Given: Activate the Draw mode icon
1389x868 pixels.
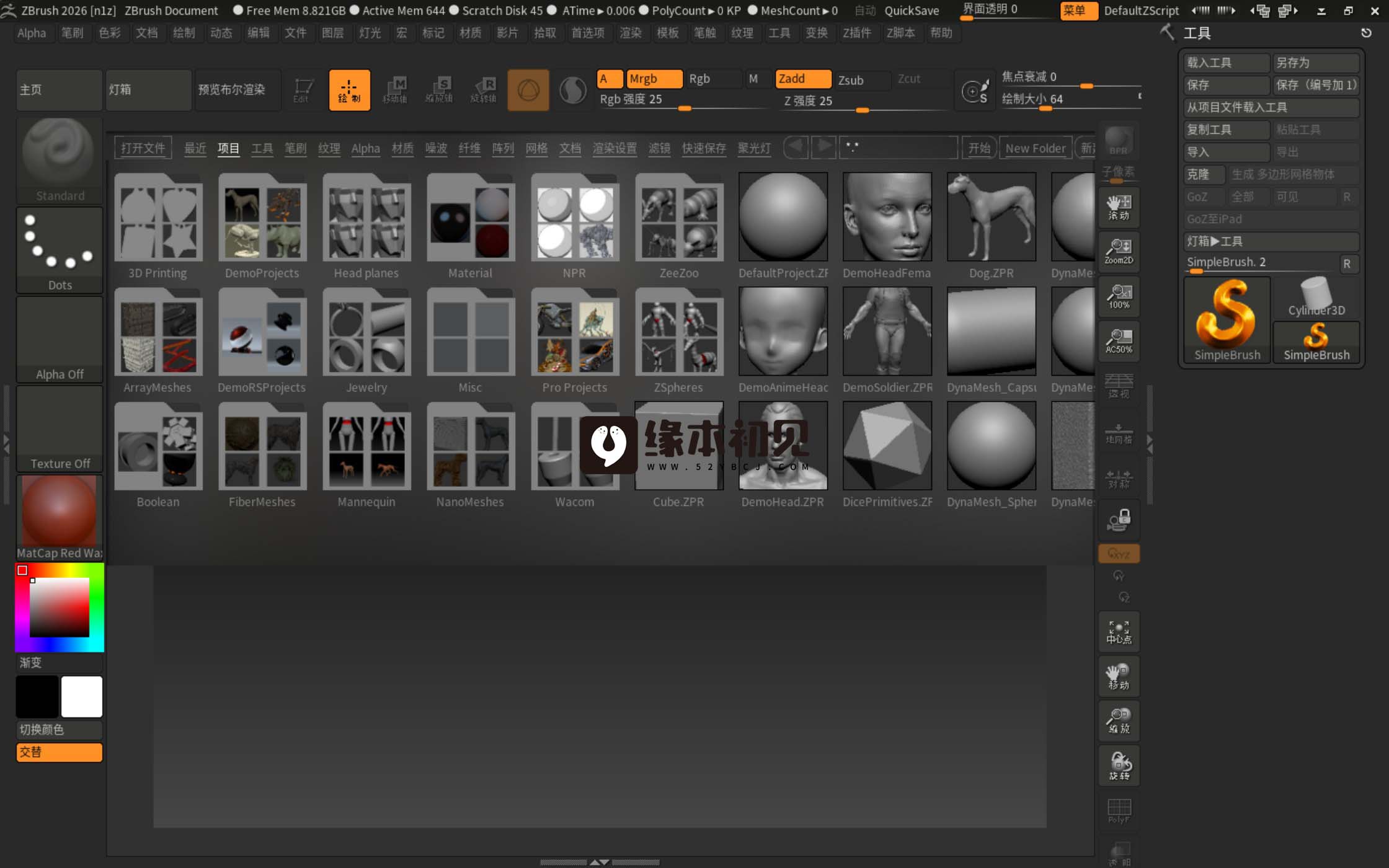Looking at the screenshot, I should [x=349, y=90].
